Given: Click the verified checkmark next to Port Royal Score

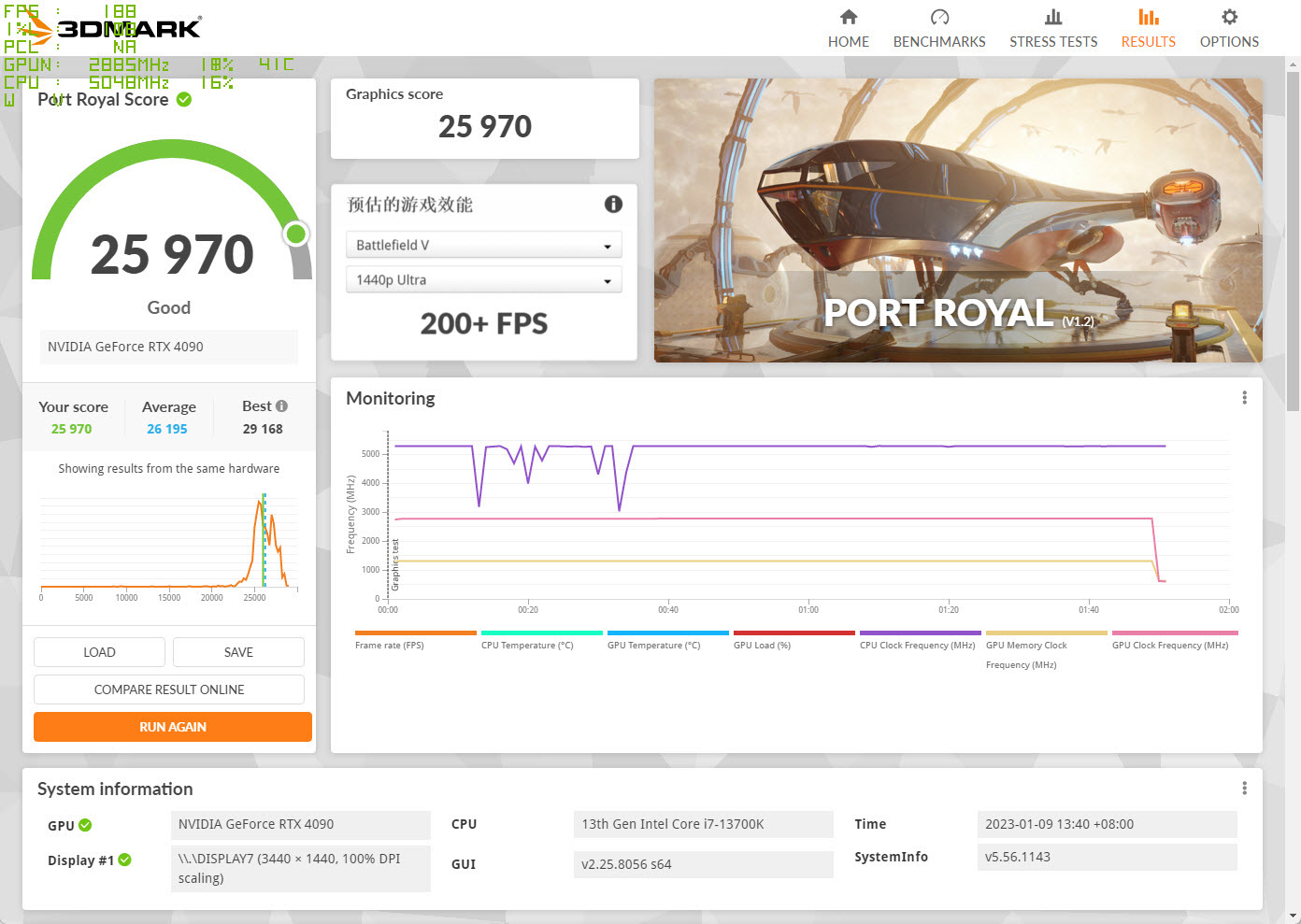Looking at the screenshot, I should (x=183, y=99).
